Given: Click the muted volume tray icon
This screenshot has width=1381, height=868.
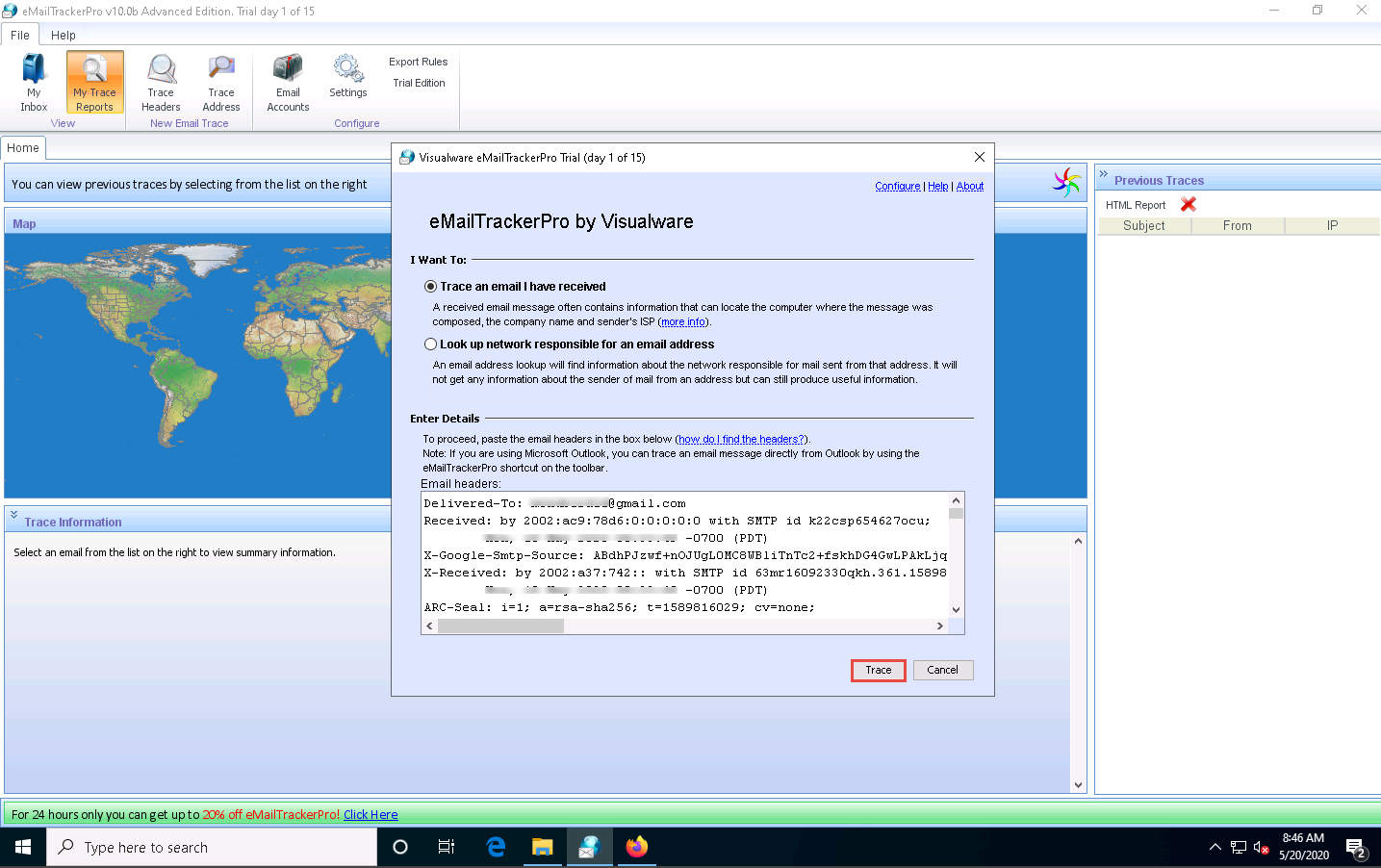Looking at the screenshot, I should (1262, 848).
